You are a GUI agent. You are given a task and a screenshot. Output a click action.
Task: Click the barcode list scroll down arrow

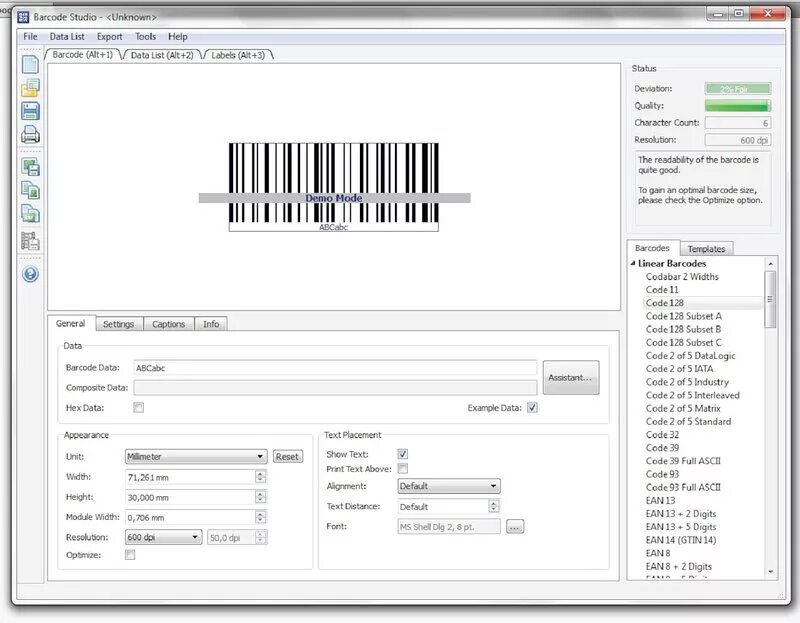(770, 572)
